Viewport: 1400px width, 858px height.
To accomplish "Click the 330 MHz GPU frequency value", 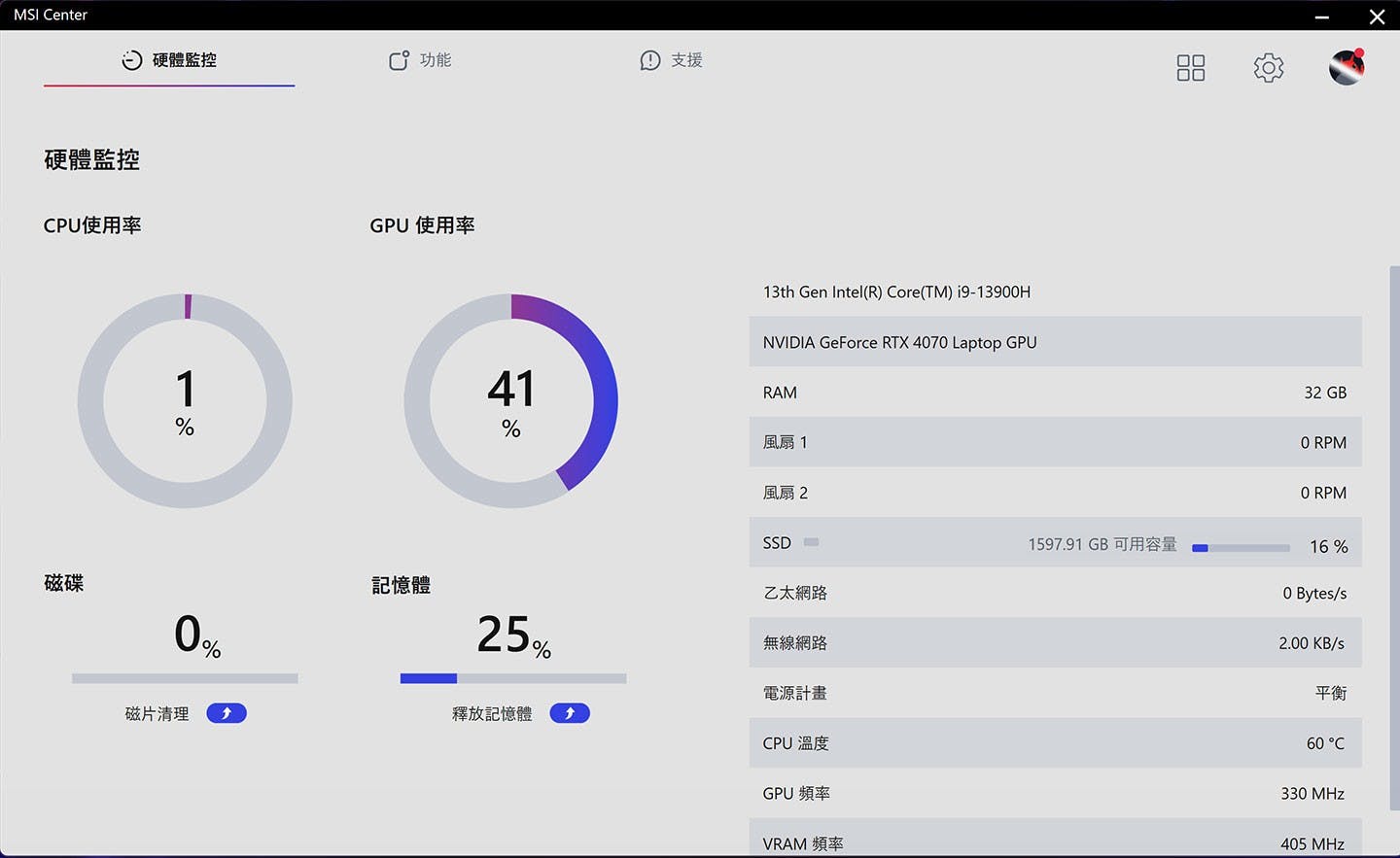I will [1312, 794].
